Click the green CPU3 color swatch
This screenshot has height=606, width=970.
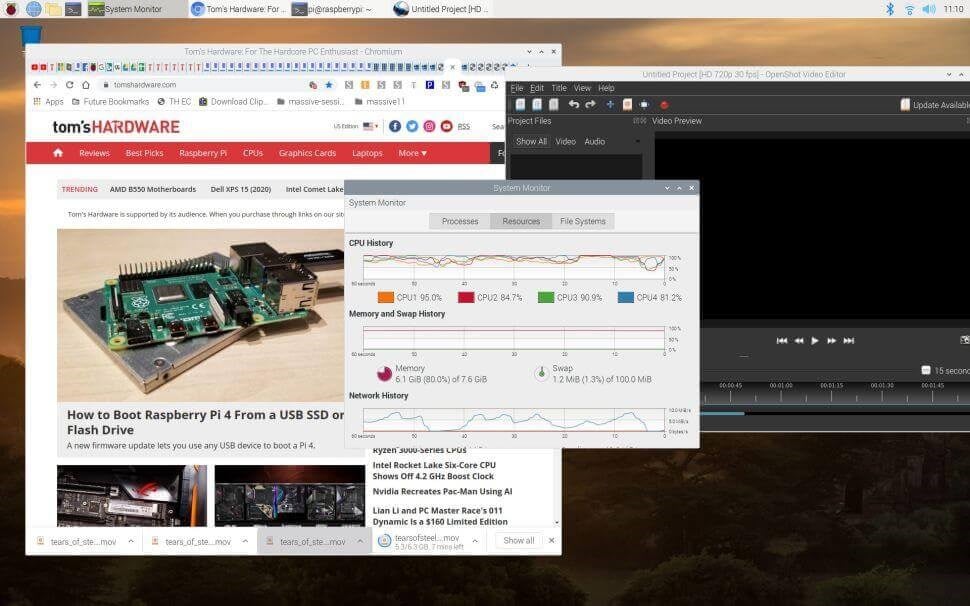[546, 297]
